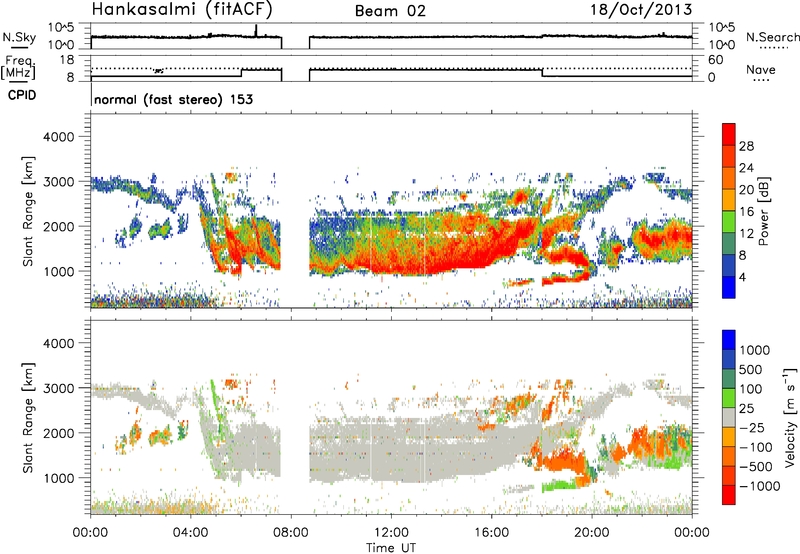The image size is (800, 554).
Task: Click the Hankasalmi (fitACF) plot title
Action: tap(182, 9)
